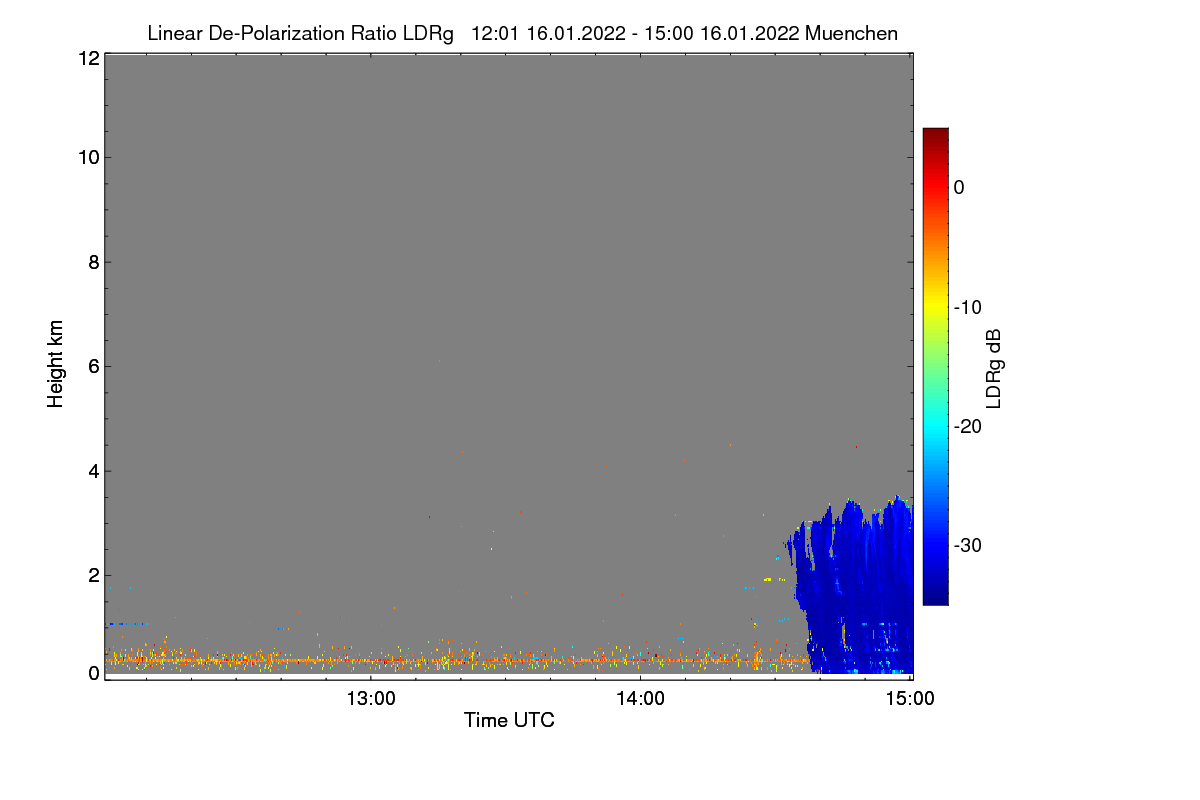
Task: Click the height tick label 2
Action: point(92,575)
